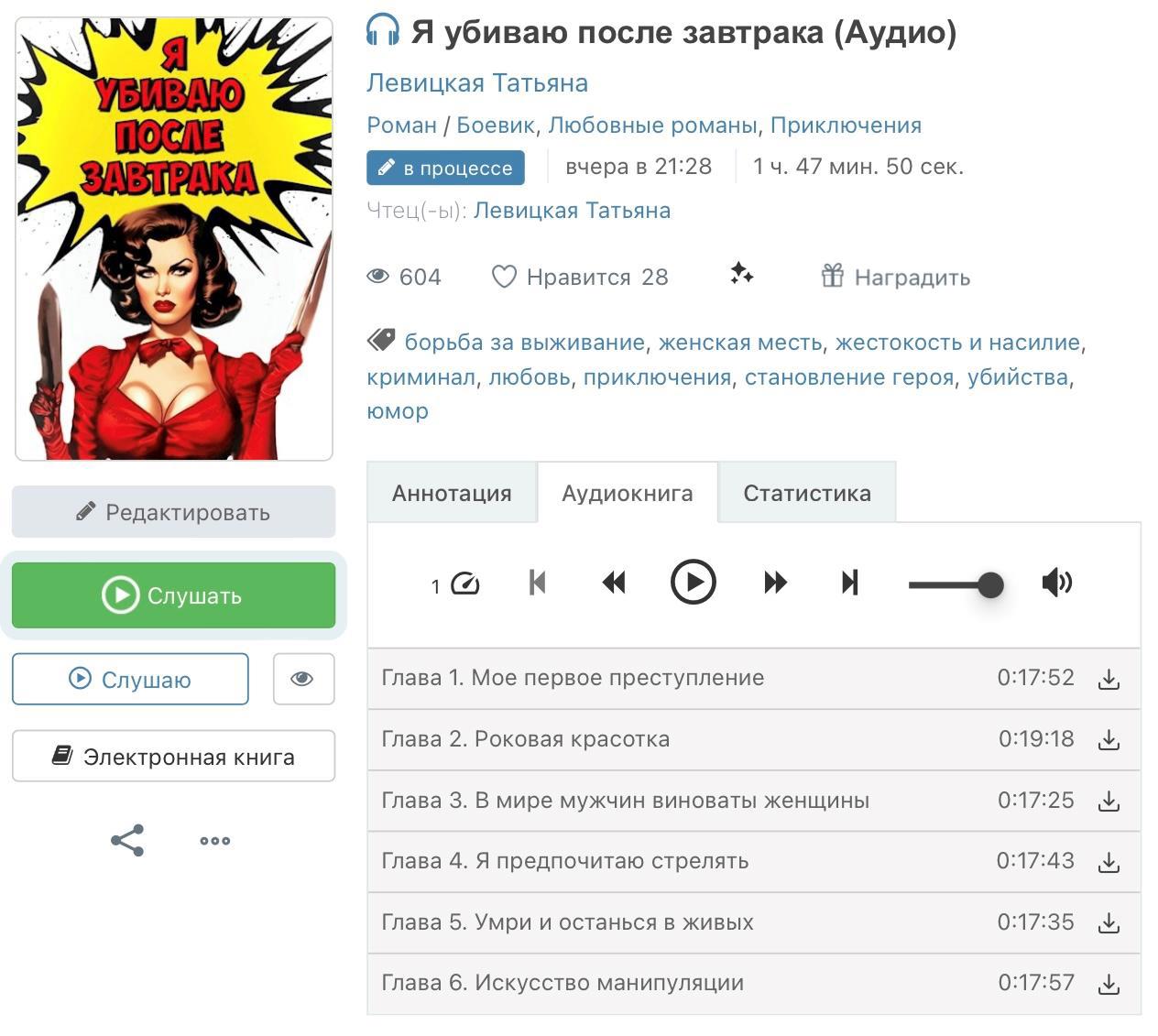Open the Боевик genre link

point(496,125)
